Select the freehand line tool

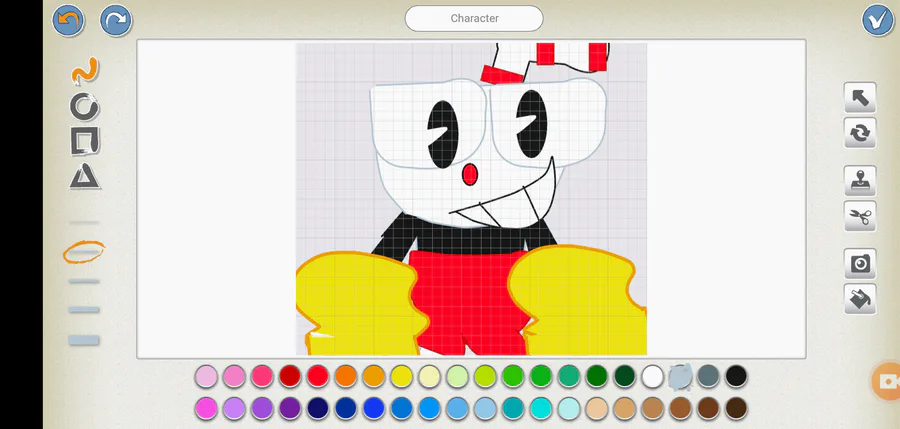click(85, 71)
